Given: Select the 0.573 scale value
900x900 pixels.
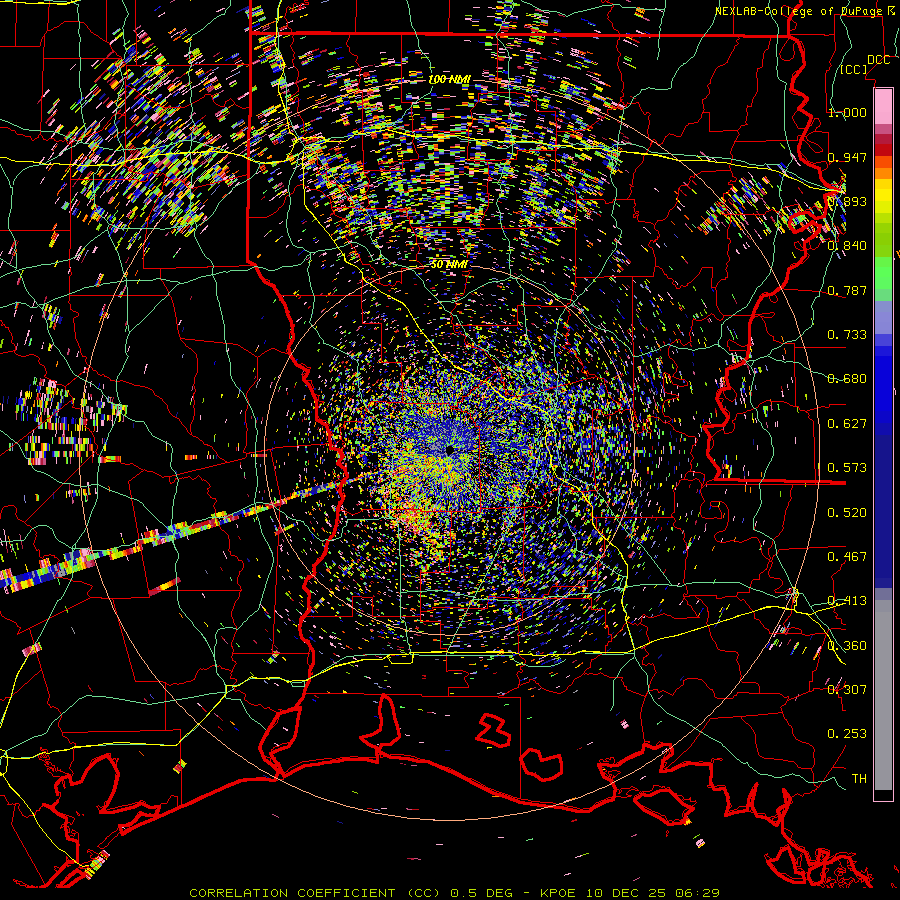Looking at the screenshot, I should coord(847,467).
